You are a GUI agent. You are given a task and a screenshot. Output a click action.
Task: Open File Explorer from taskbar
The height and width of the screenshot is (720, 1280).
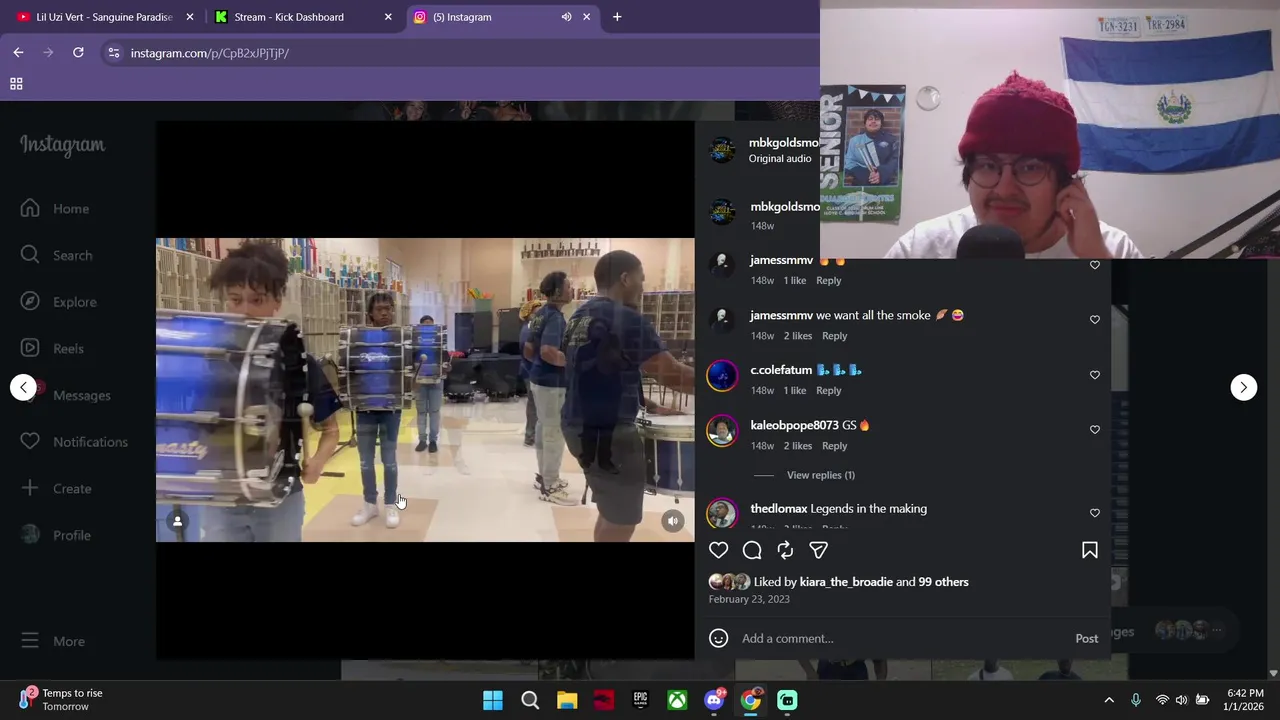pos(567,700)
